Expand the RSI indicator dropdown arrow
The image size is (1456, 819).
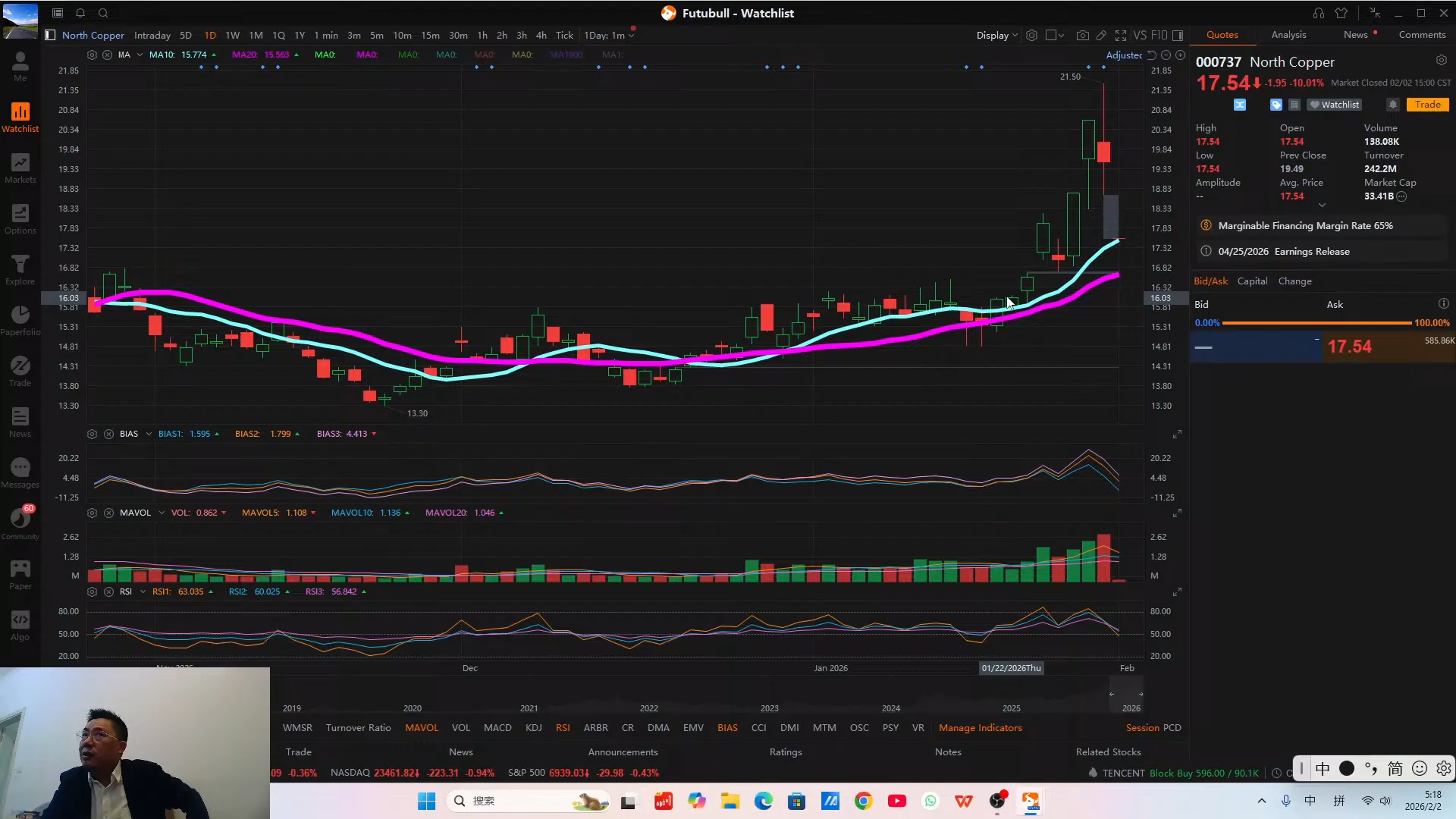[143, 591]
